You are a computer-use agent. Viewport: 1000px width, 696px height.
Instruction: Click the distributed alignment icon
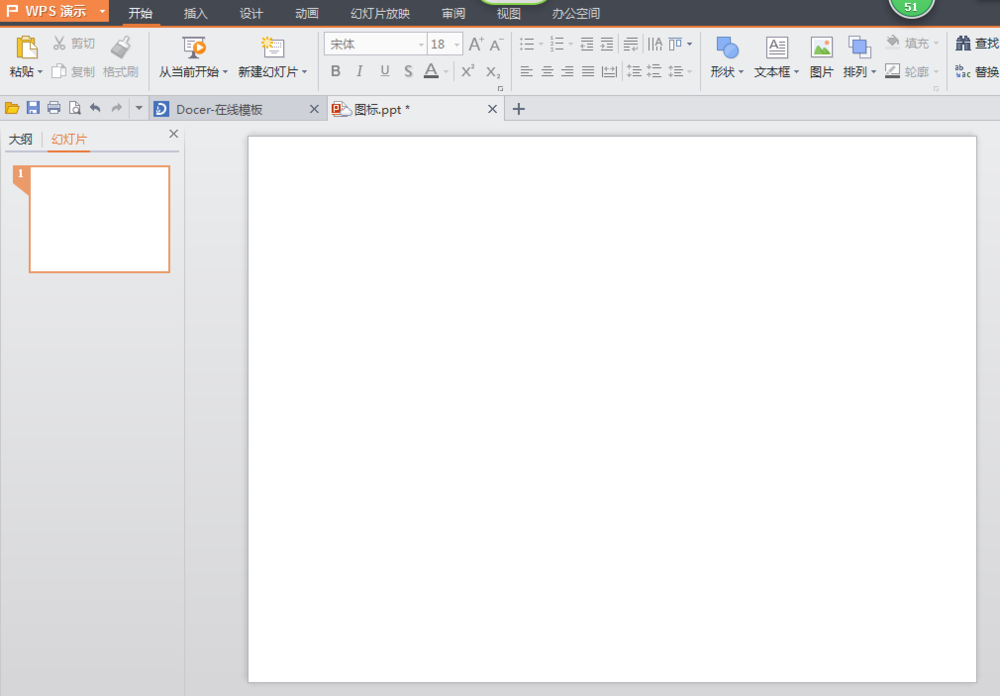(610, 71)
